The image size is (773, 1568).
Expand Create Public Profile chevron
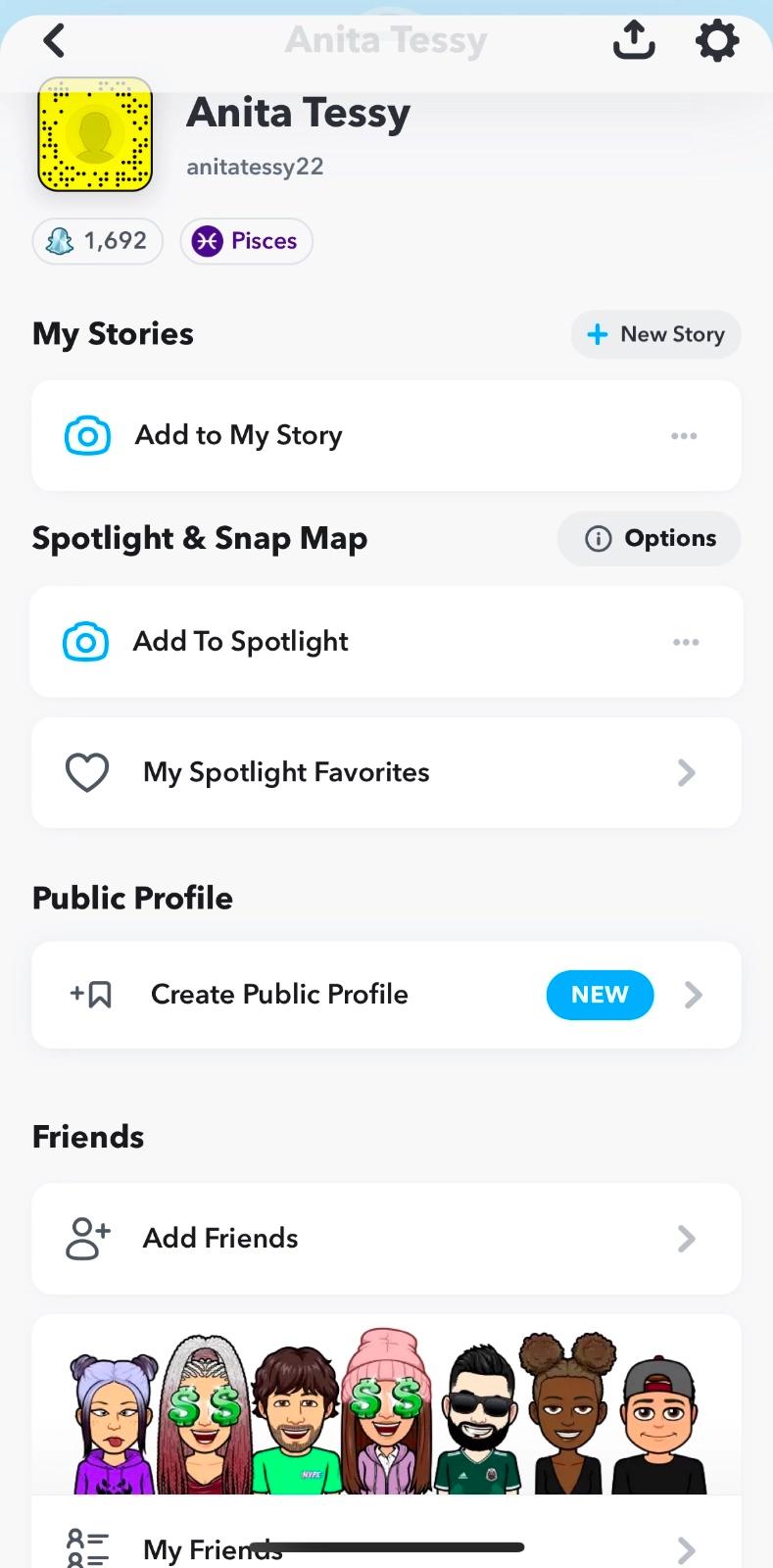(x=694, y=995)
